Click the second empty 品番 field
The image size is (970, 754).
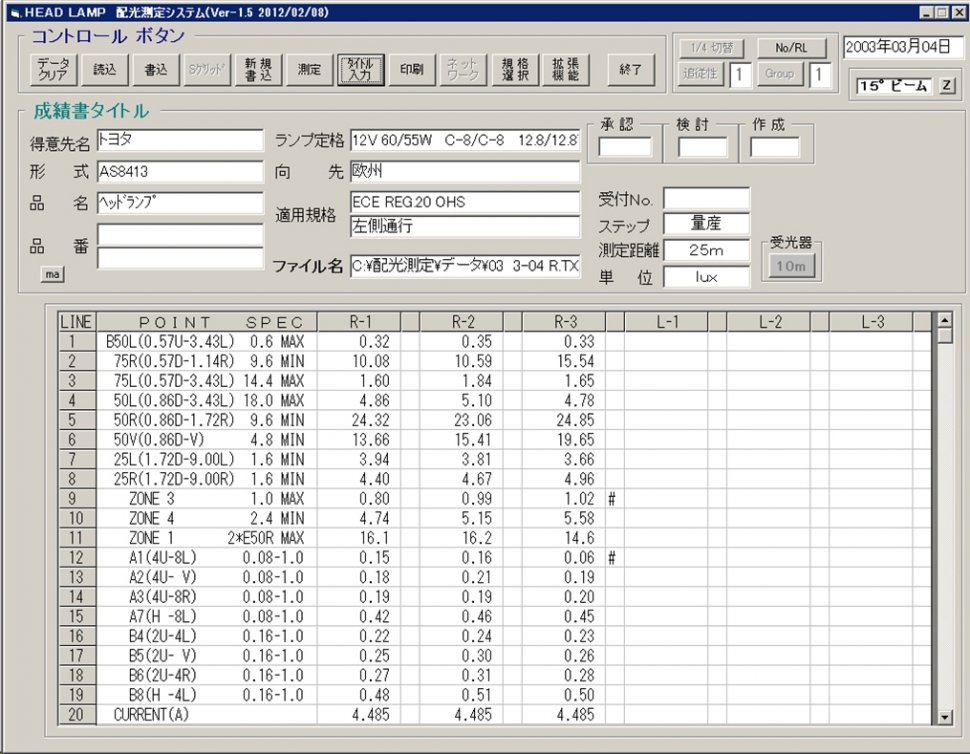[x=180, y=257]
